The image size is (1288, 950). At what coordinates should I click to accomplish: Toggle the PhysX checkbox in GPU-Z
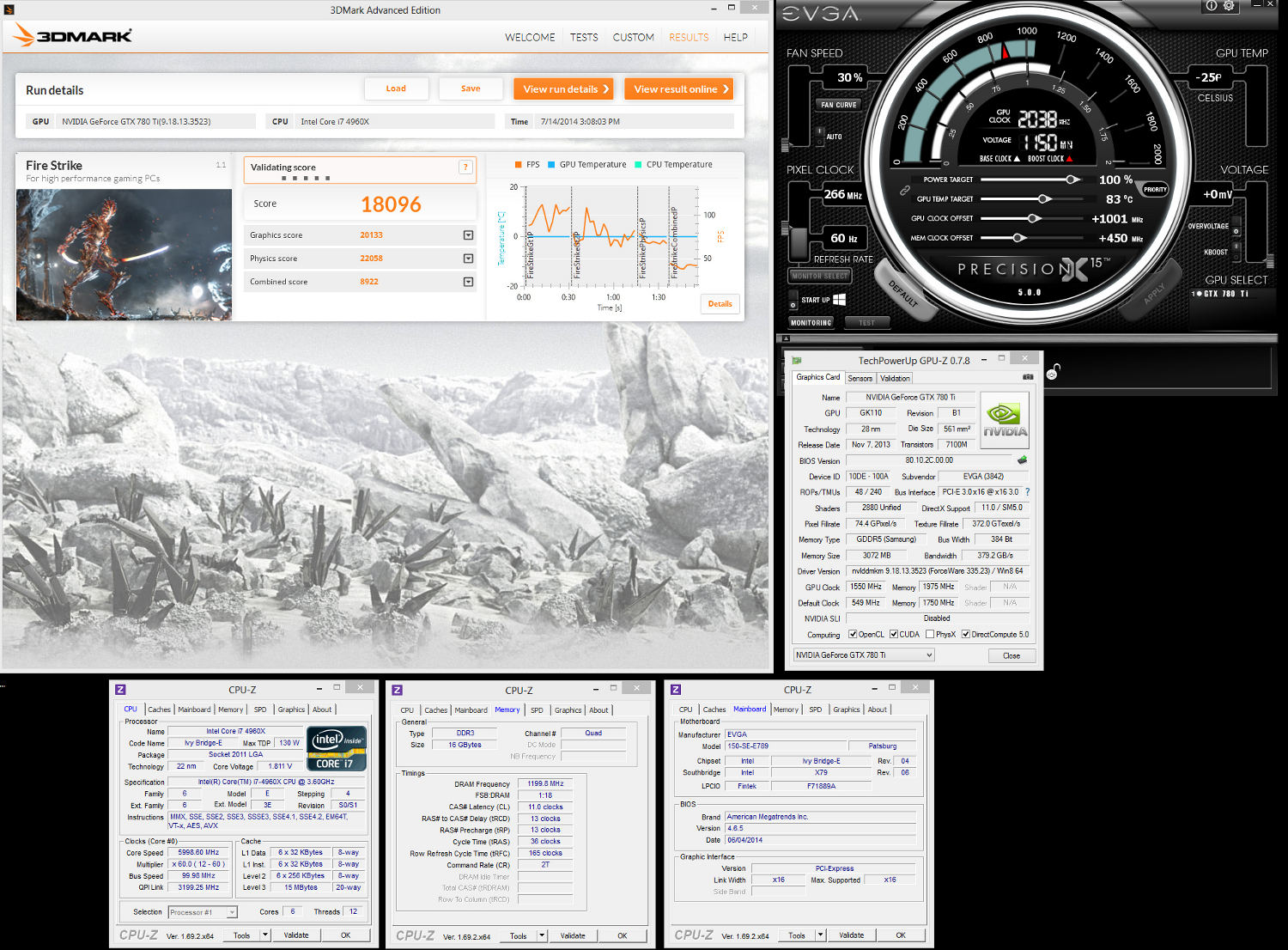pyautogui.click(x=930, y=635)
